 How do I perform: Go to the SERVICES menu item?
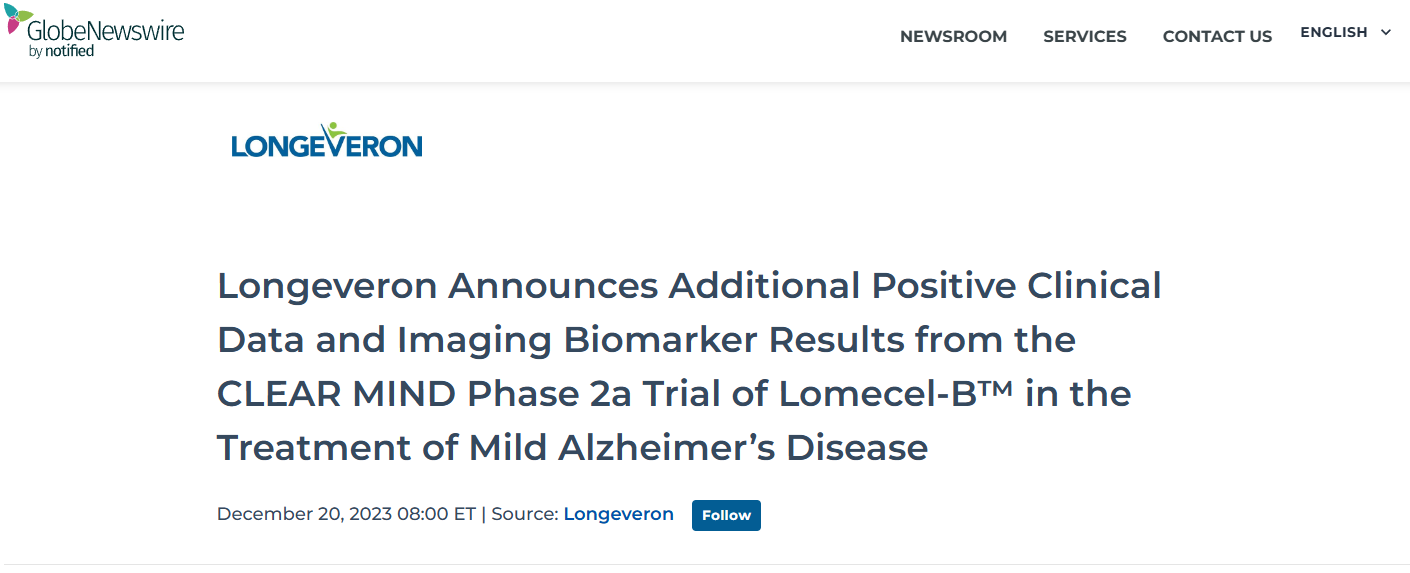(x=1084, y=37)
